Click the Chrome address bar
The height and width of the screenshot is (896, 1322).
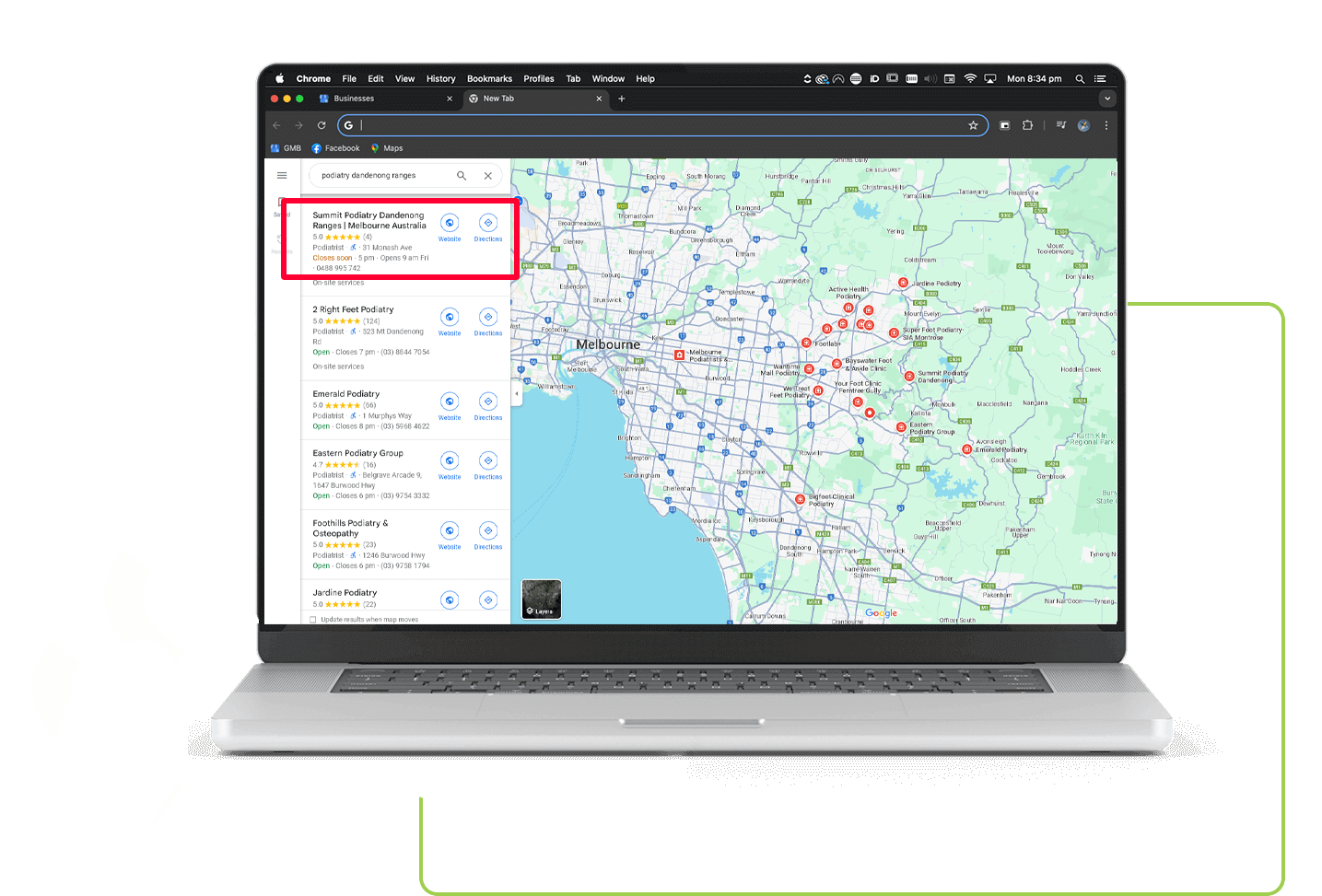pyautogui.click(x=662, y=125)
